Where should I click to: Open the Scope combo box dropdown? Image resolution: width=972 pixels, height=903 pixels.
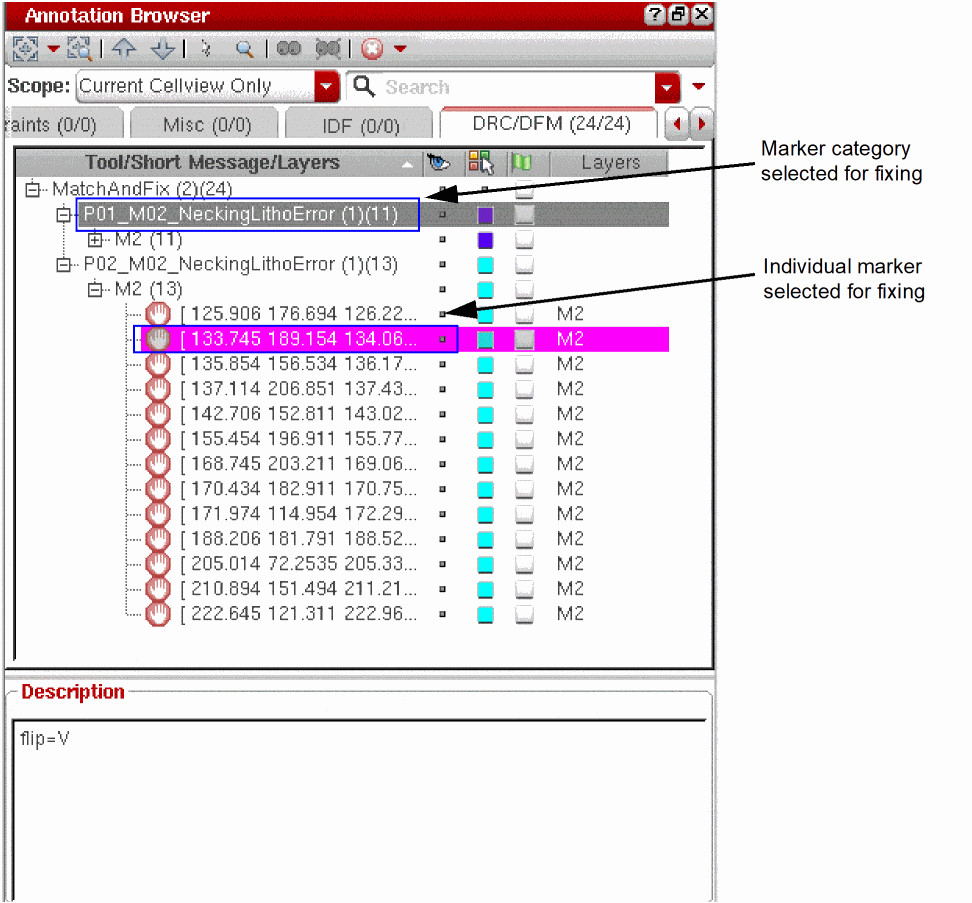327,87
